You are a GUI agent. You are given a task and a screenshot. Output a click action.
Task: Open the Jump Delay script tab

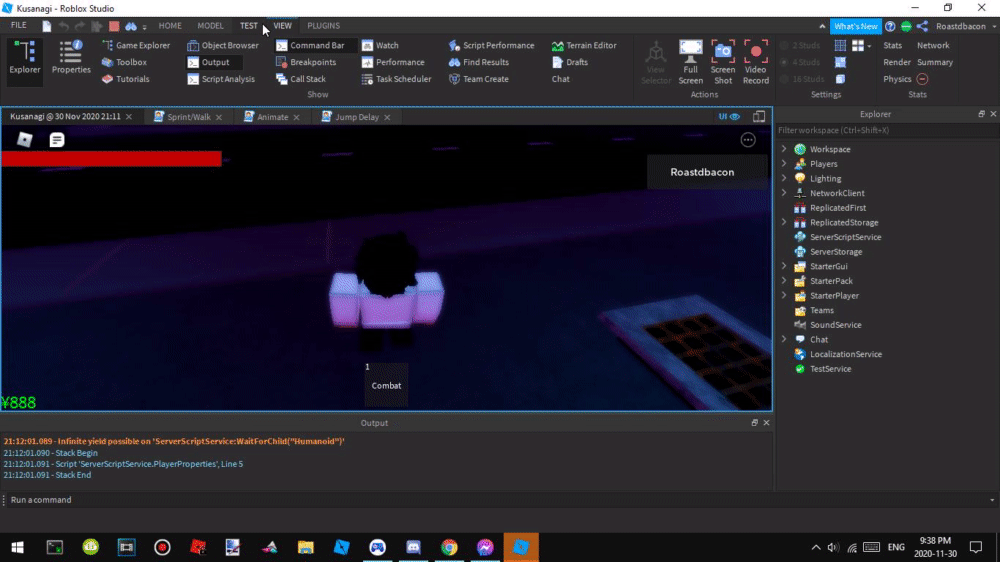pos(357,117)
